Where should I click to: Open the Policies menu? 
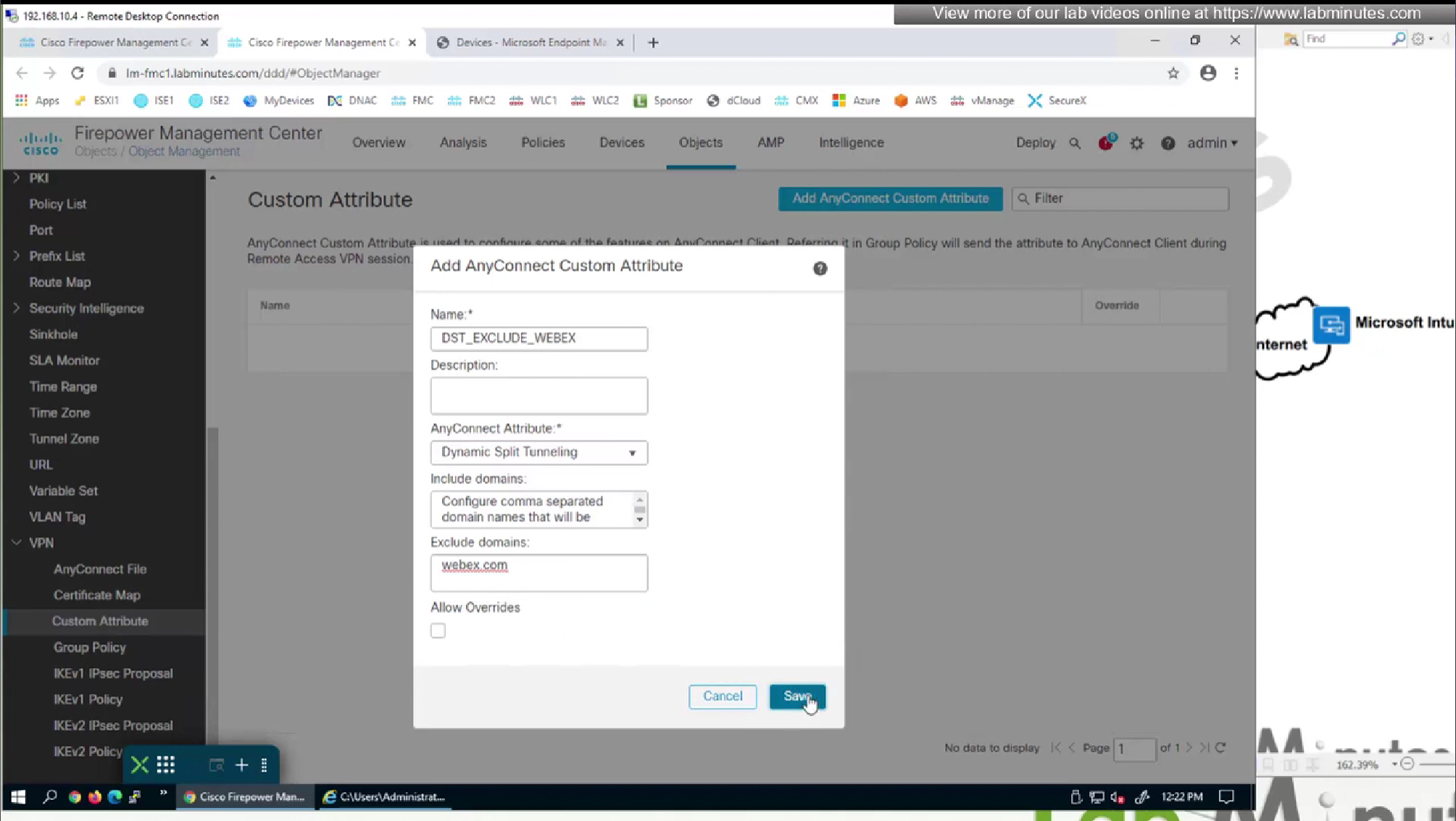[542, 143]
